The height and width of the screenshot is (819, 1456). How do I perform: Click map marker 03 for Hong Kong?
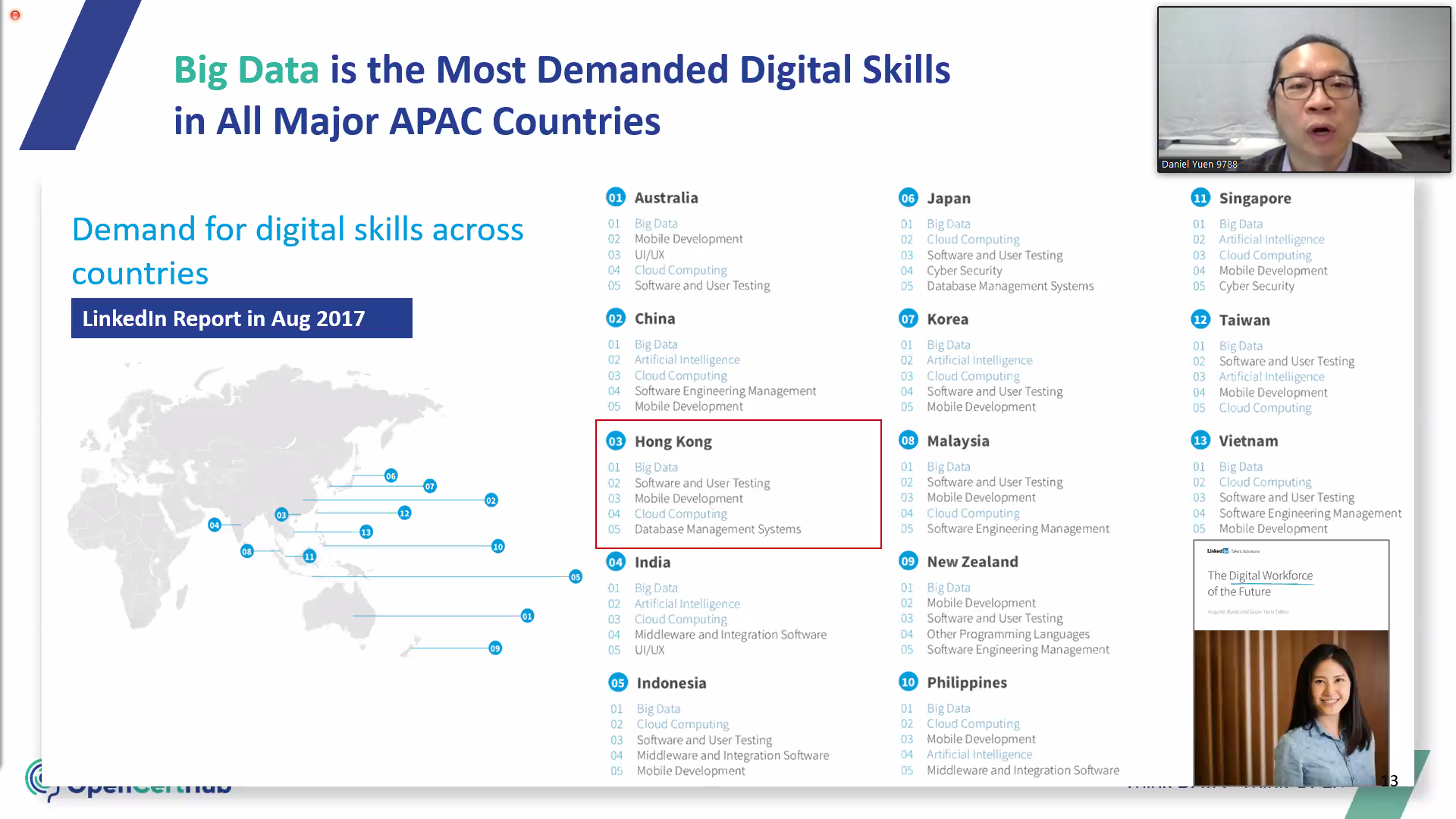[281, 515]
